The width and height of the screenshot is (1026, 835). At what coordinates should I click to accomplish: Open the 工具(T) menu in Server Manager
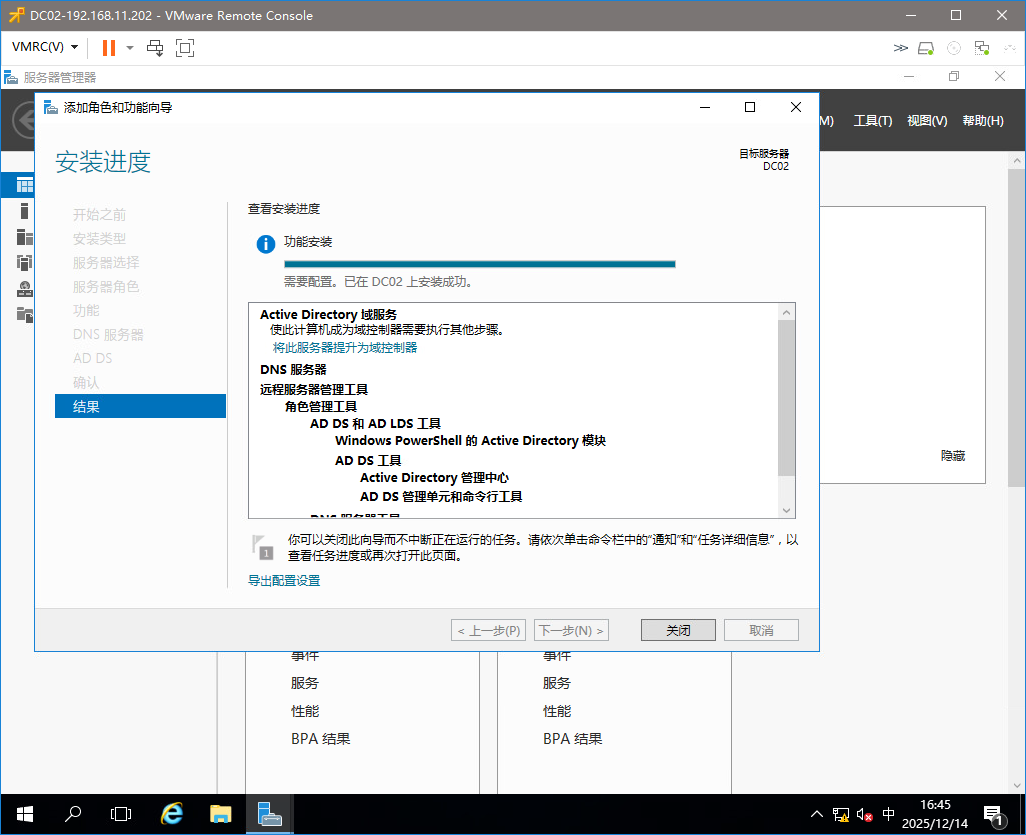[872, 121]
